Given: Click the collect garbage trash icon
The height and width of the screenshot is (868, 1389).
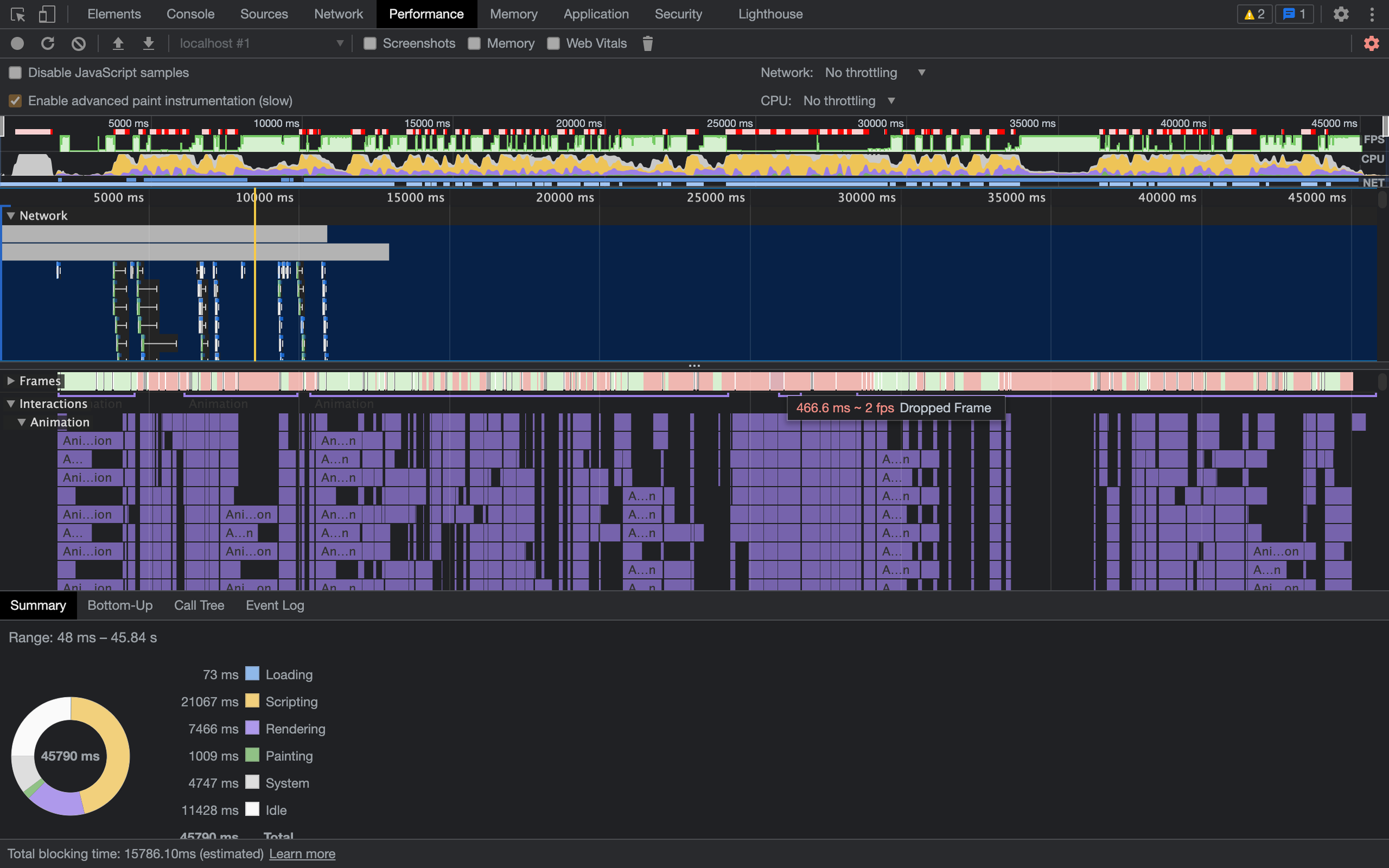Looking at the screenshot, I should pyautogui.click(x=648, y=43).
